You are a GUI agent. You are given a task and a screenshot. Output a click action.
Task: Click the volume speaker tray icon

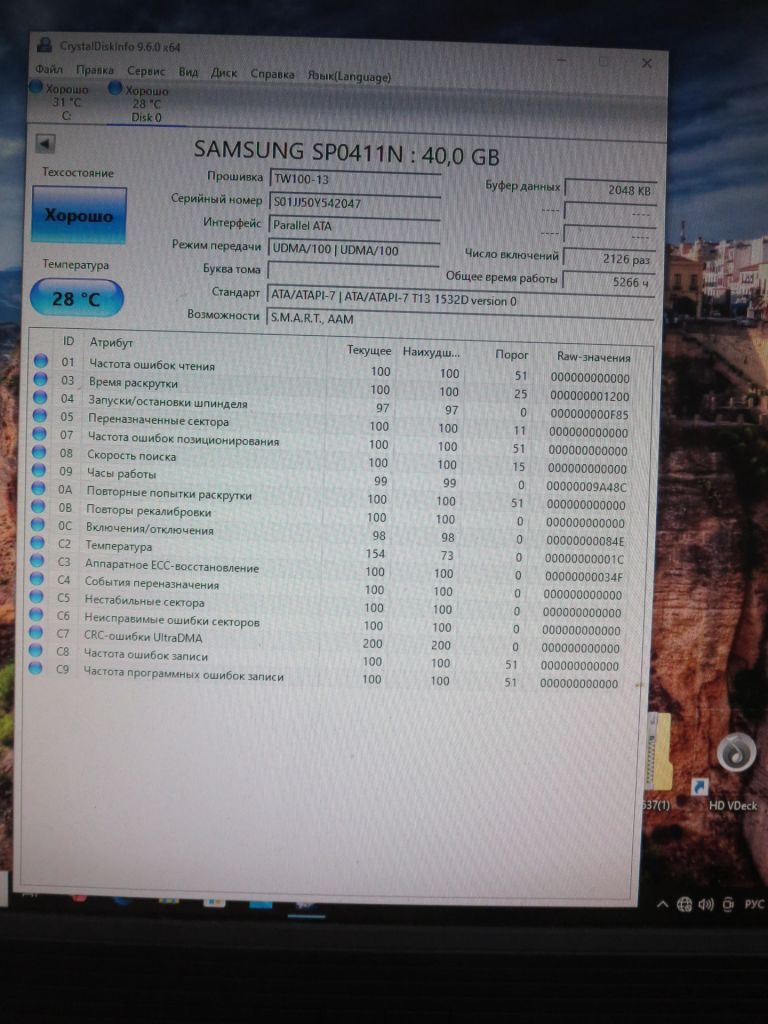pos(706,904)
